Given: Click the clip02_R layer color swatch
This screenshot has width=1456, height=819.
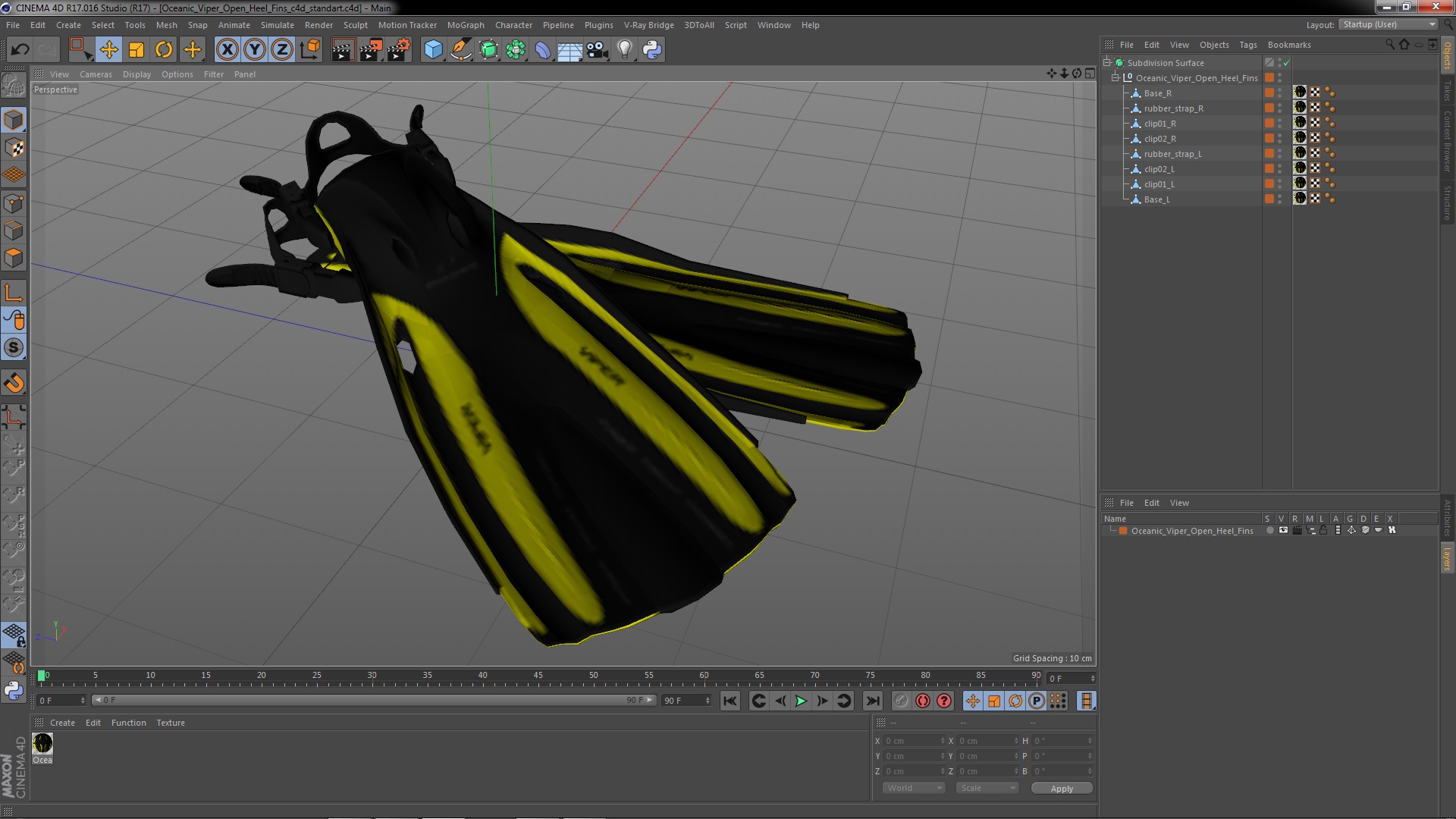Looking at the screenshot, I should pos(1269,138).
